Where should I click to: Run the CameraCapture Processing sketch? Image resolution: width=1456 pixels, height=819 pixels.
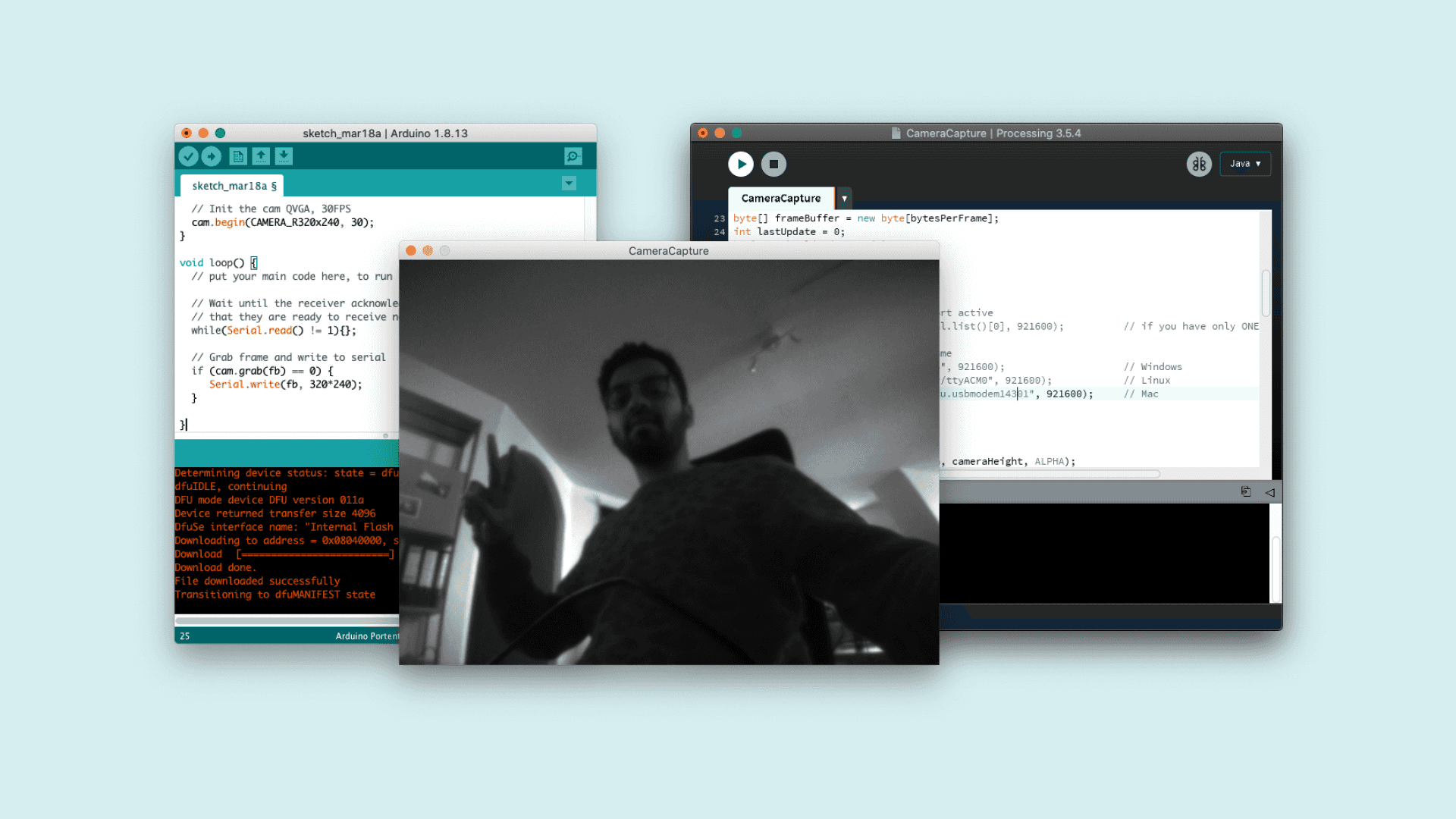(x=741, y=164)
